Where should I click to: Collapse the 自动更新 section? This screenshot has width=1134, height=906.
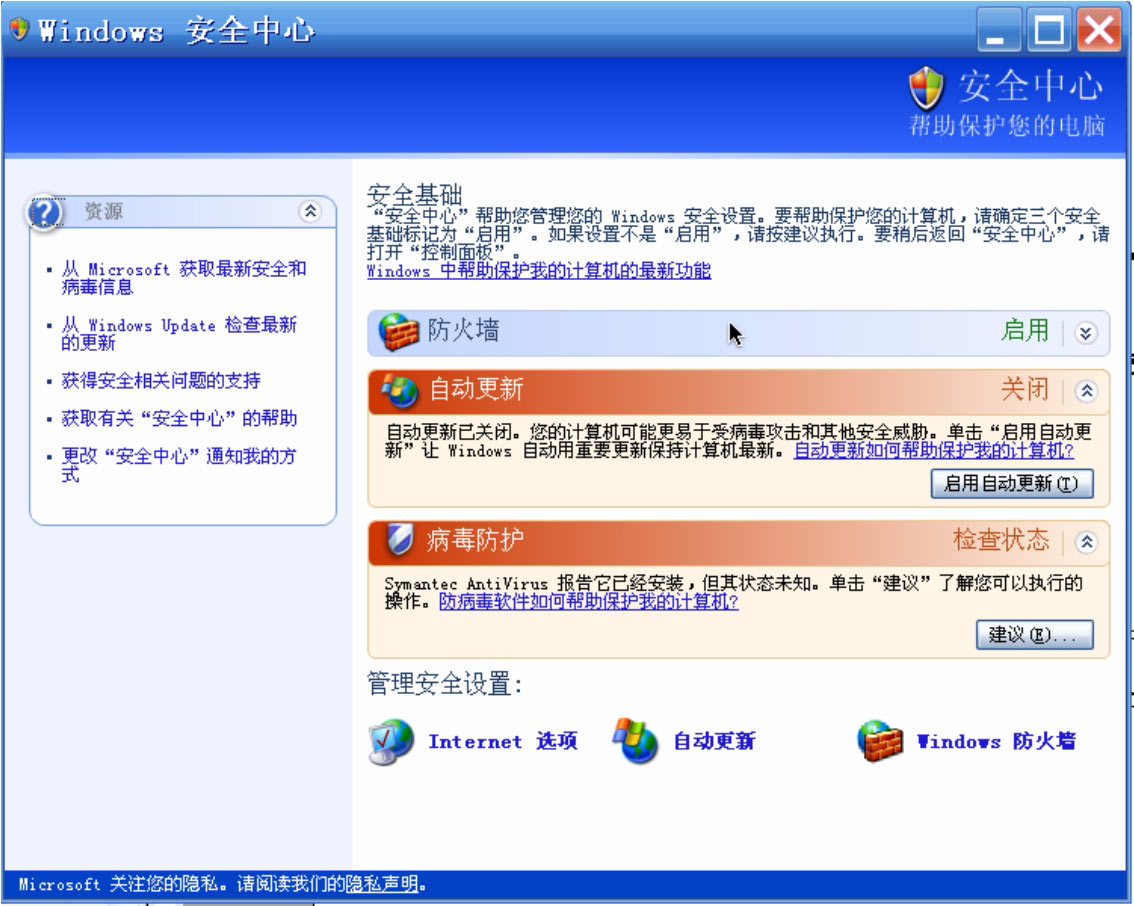click(1086, 391)
